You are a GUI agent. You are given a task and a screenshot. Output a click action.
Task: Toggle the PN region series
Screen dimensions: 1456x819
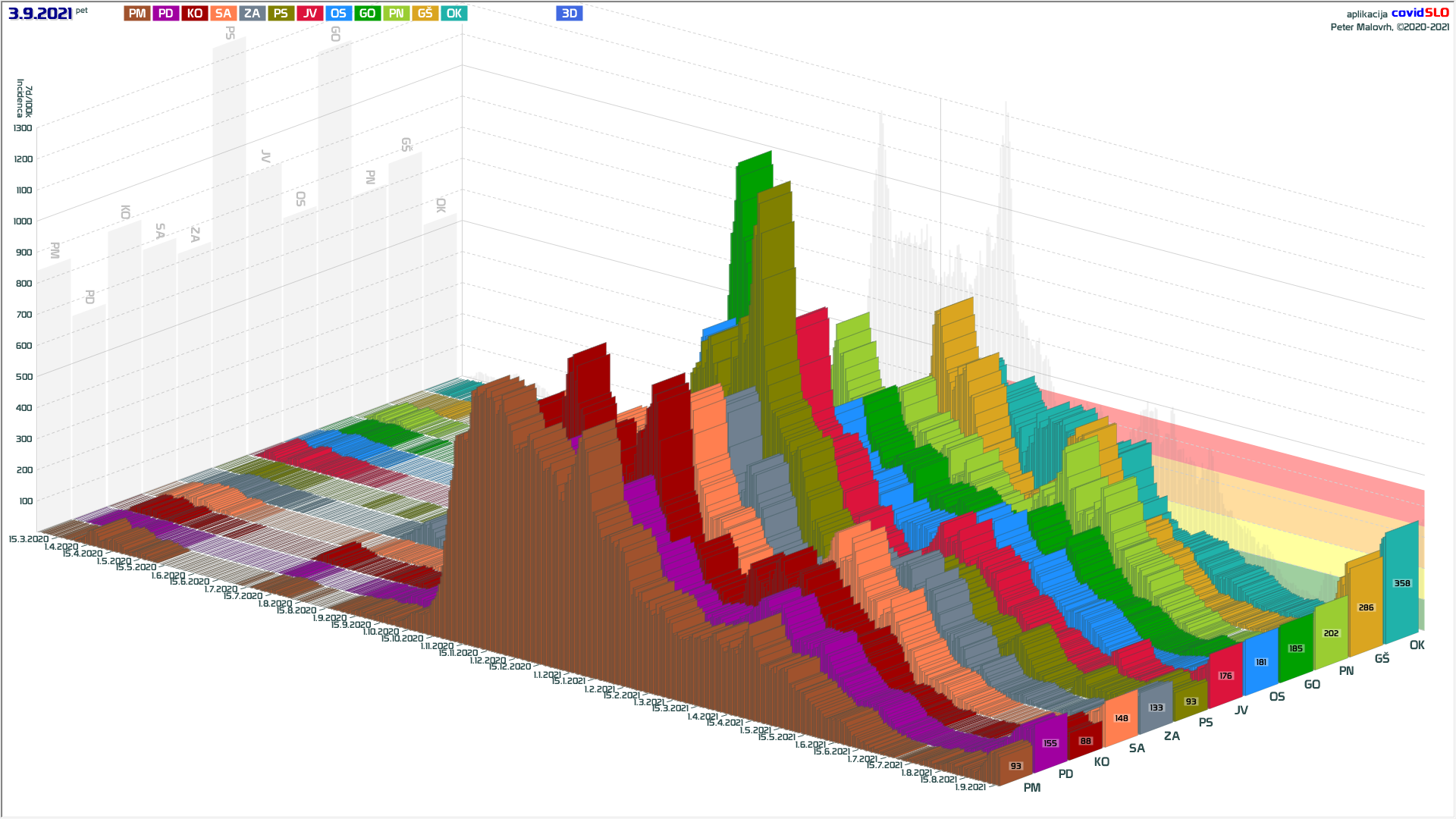click(x=396, y=14)
